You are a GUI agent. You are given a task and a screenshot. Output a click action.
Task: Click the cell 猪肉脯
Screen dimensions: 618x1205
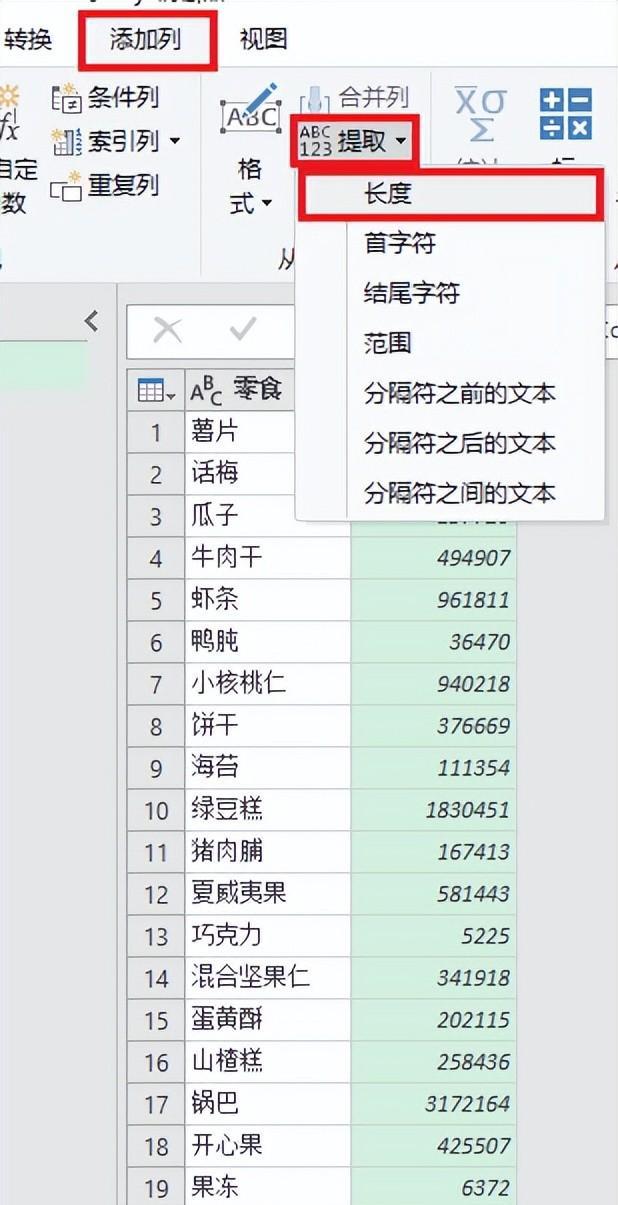click(x=266, y=852)
